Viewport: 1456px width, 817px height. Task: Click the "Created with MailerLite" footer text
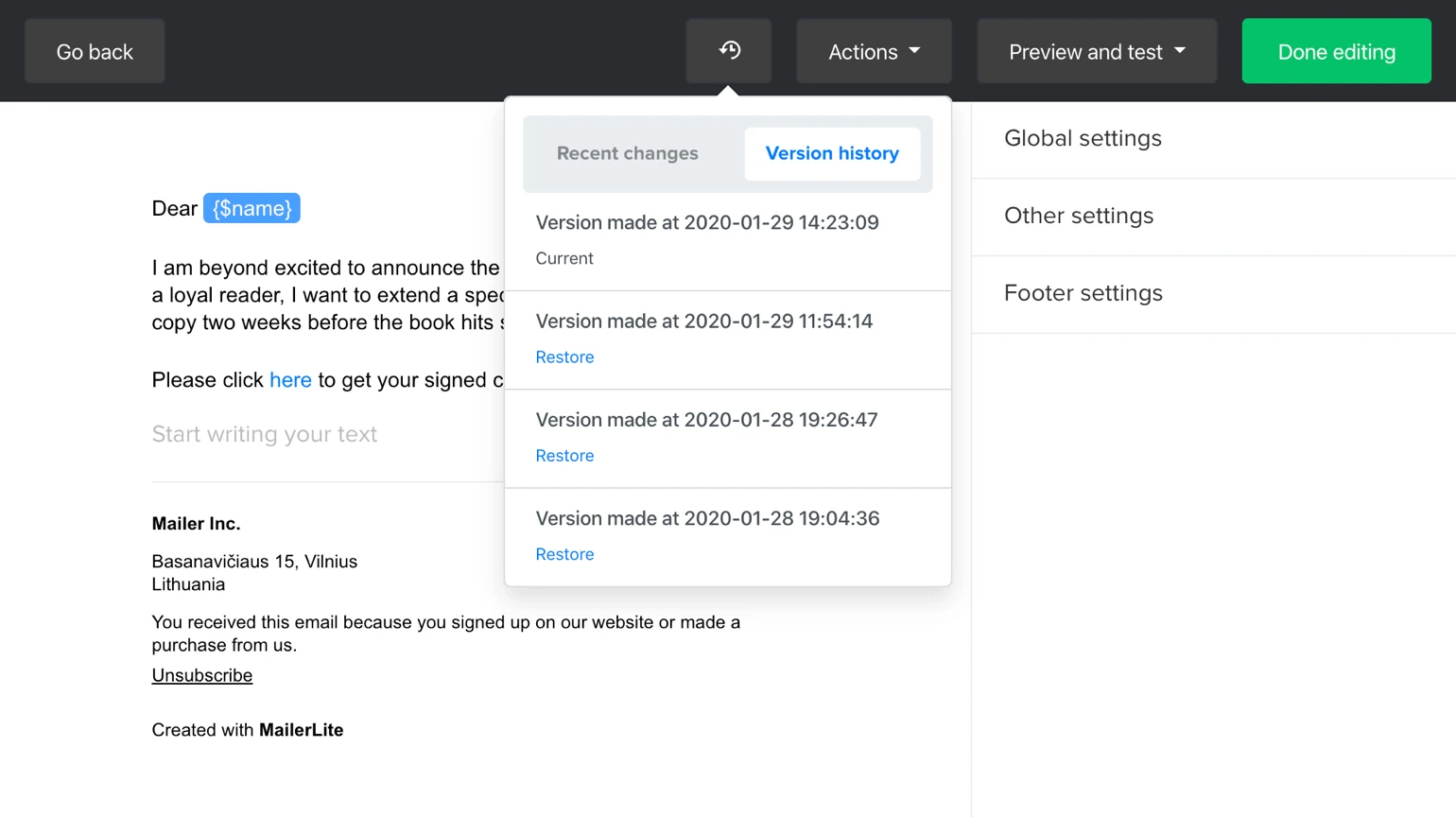coord(248,730)
